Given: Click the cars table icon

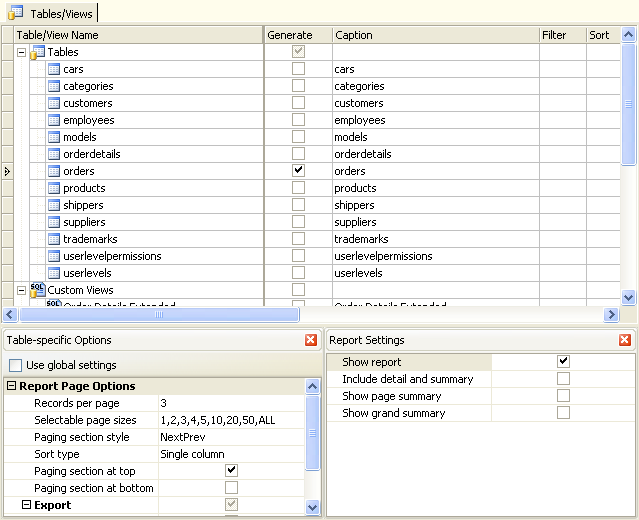Looking at the screenshot, I should click(x=54, y=69).
